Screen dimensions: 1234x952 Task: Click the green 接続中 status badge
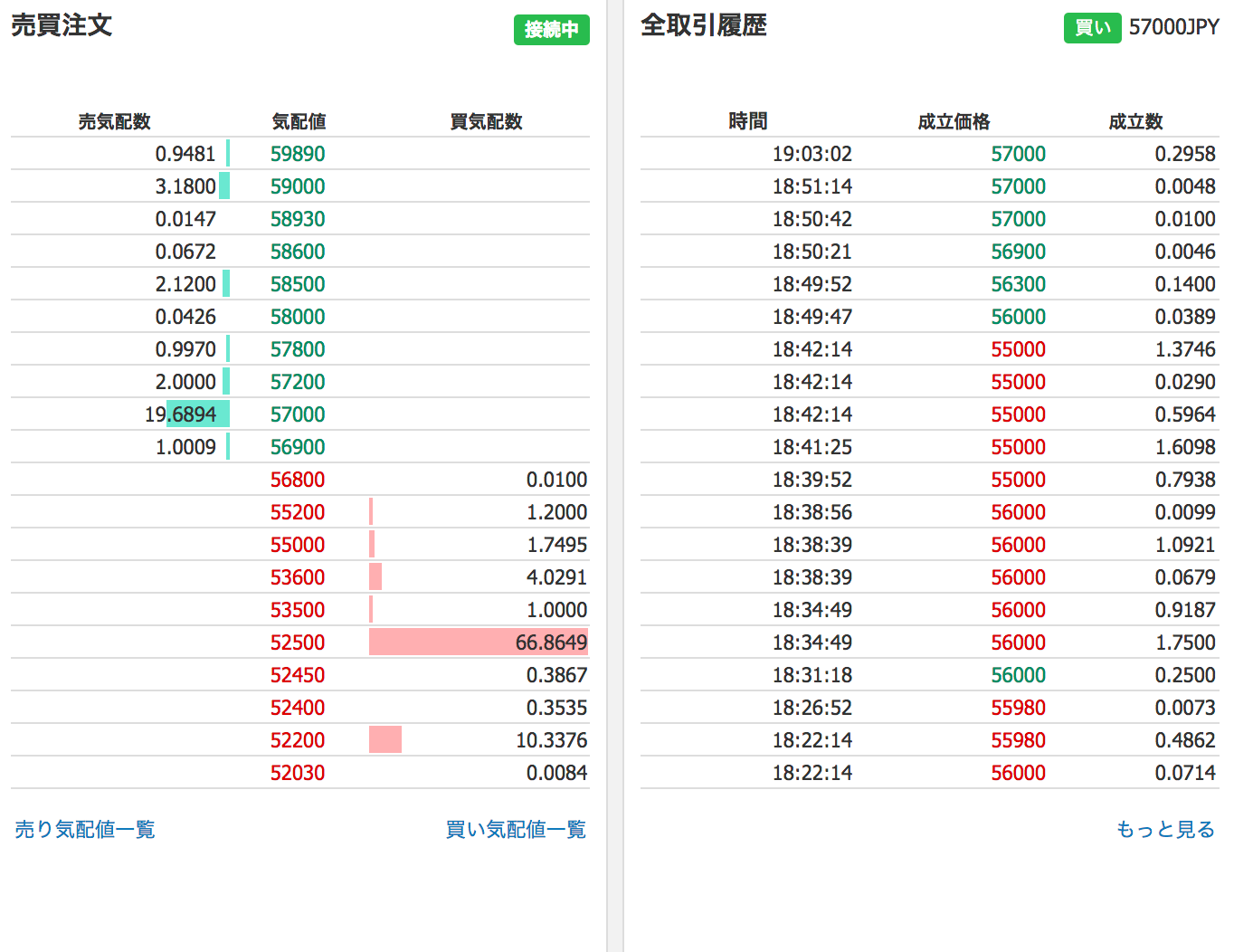pos(552,29)
